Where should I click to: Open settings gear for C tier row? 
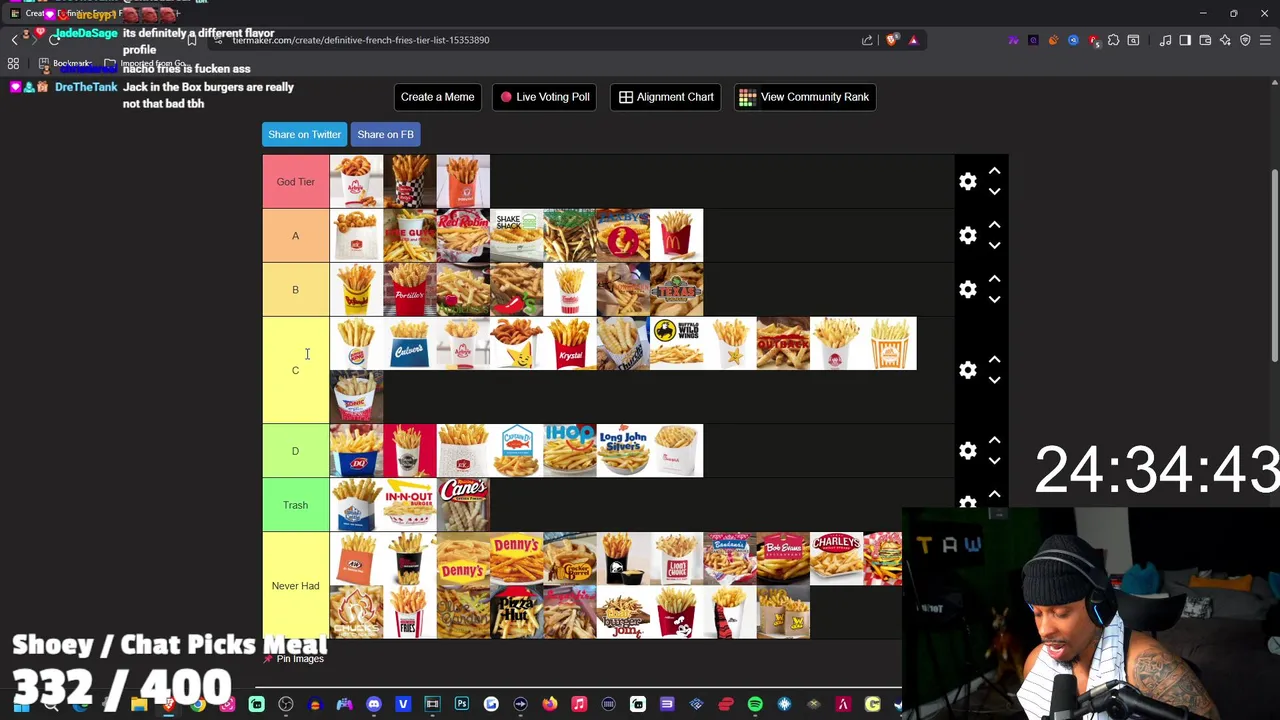[967, 370]
